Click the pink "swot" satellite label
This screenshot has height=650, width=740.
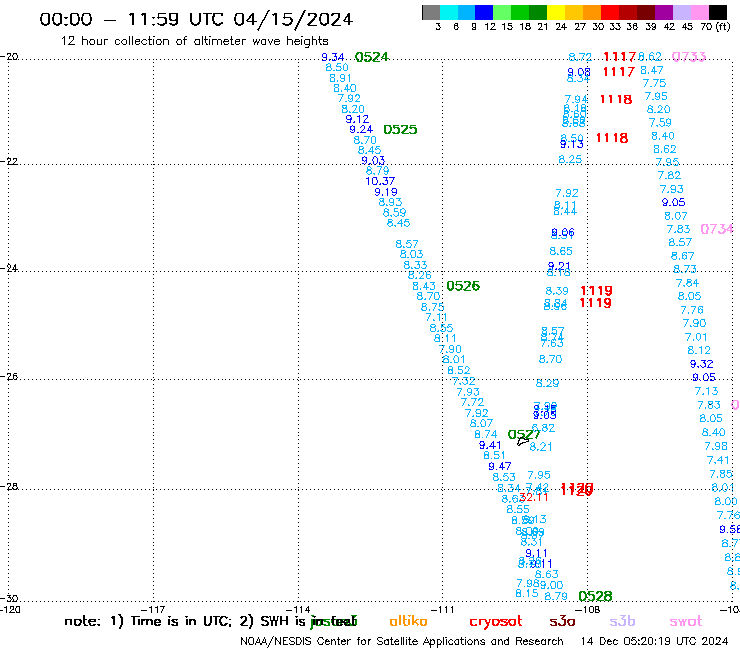click(x=686, y=622)
